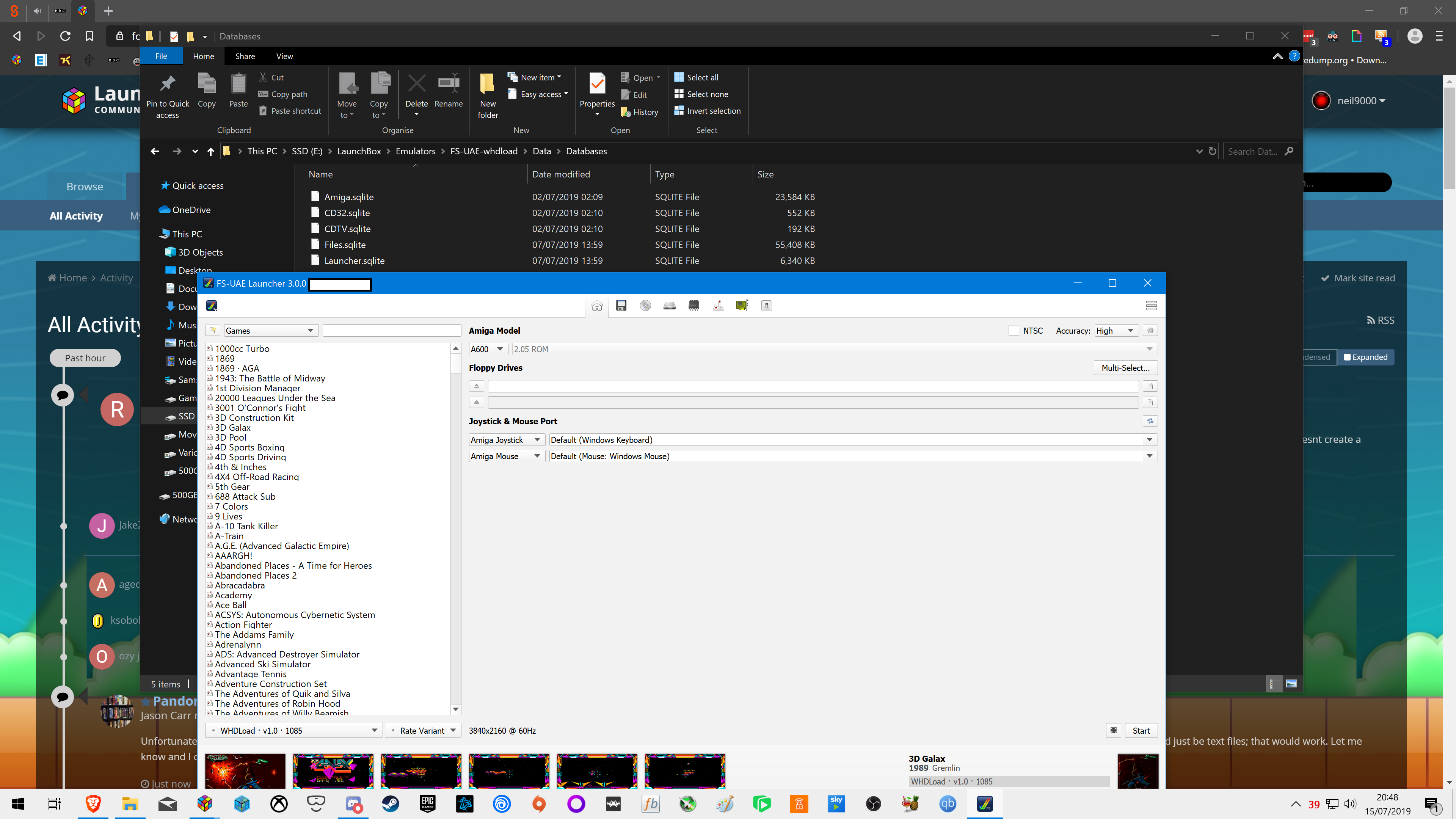This screenshot has width=1456, height=819.
Task: Open Steam from the taskbar
Action: 390,804
